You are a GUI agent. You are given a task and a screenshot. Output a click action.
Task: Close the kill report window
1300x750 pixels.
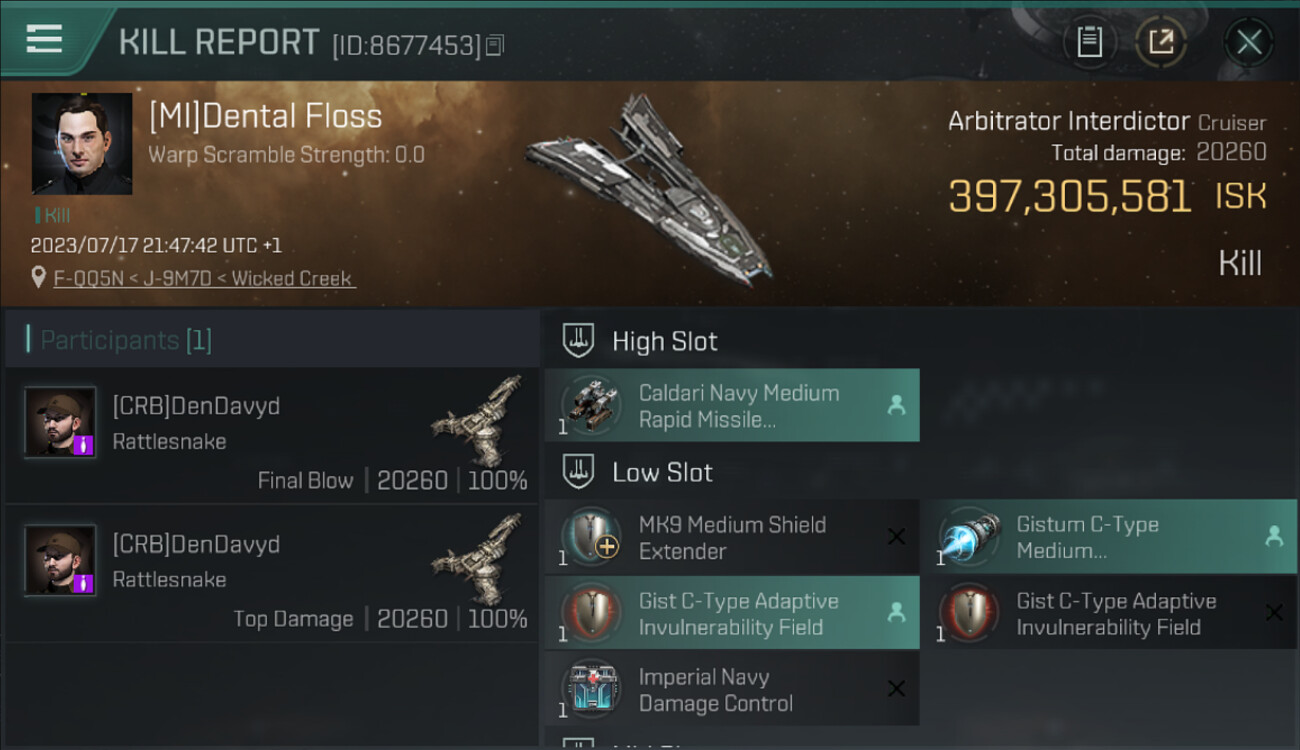(x=1249, y=42)
